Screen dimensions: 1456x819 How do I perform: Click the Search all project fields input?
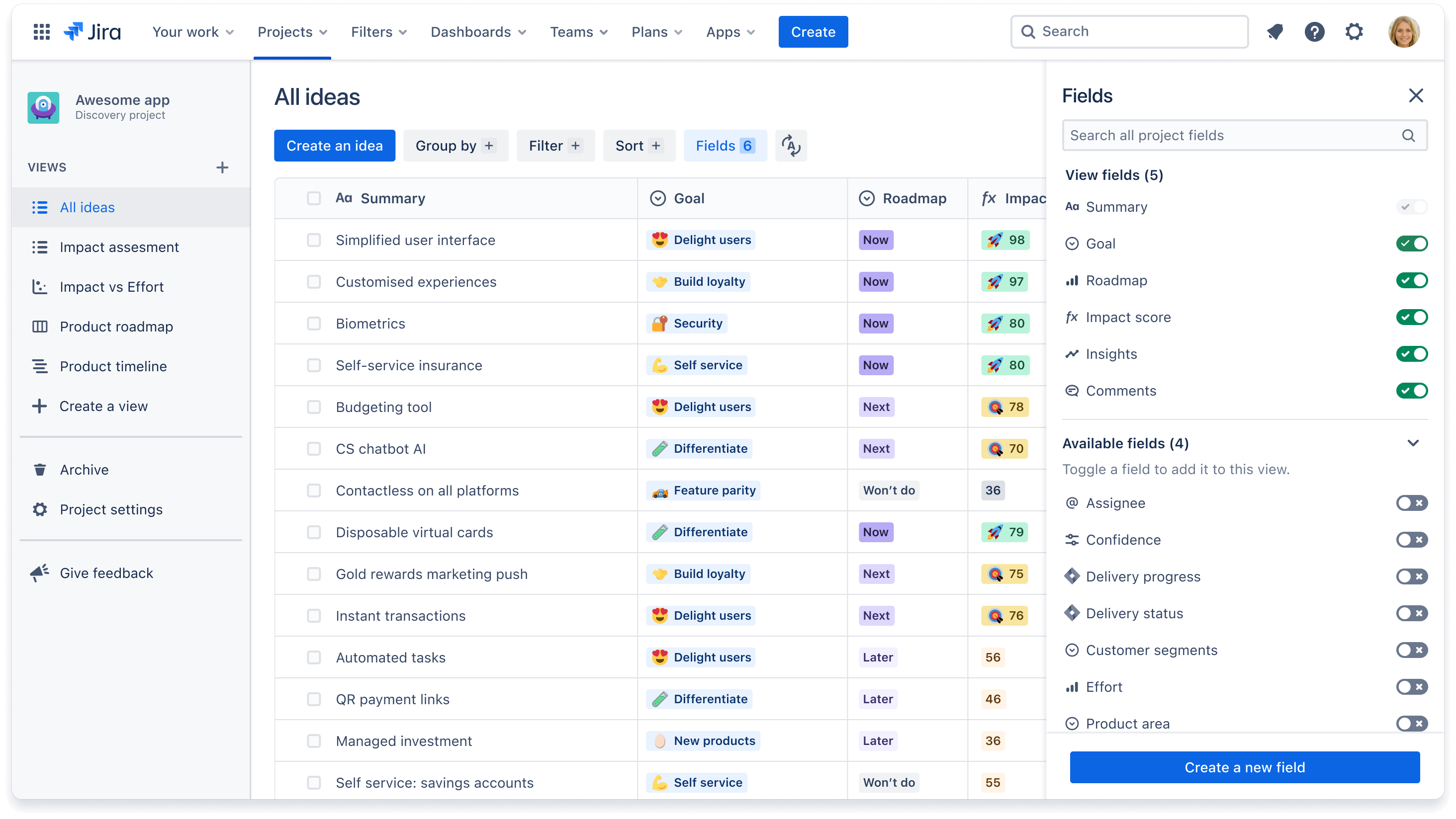(1244, 135)
